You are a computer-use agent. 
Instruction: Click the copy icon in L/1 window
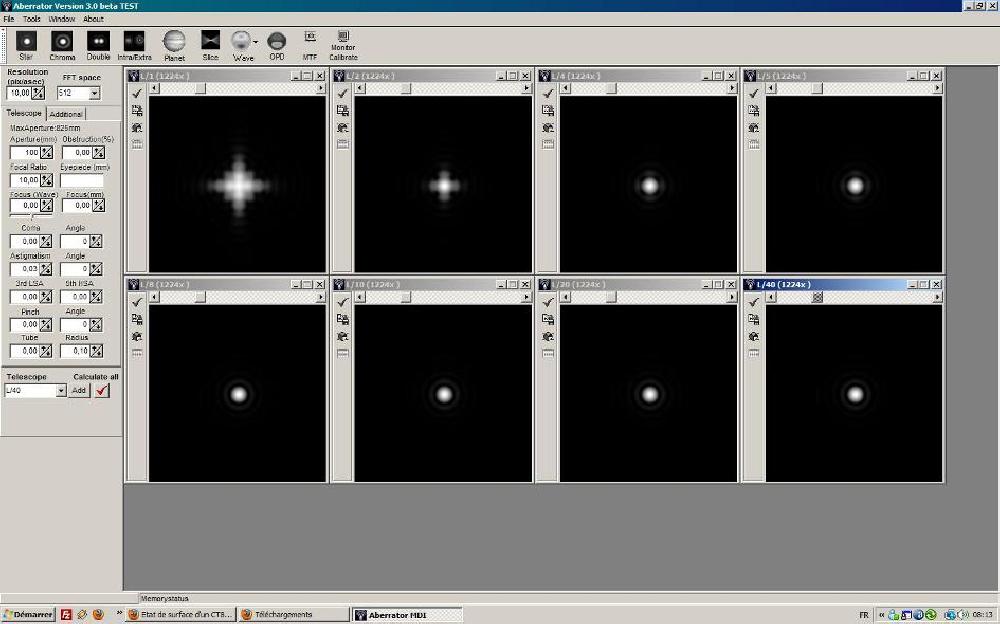coord(137,110)
